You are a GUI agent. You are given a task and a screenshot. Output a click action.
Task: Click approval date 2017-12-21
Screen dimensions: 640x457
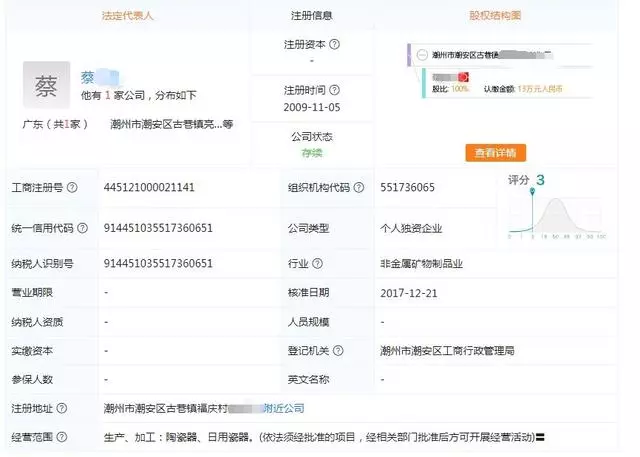[x=409, y=293]
